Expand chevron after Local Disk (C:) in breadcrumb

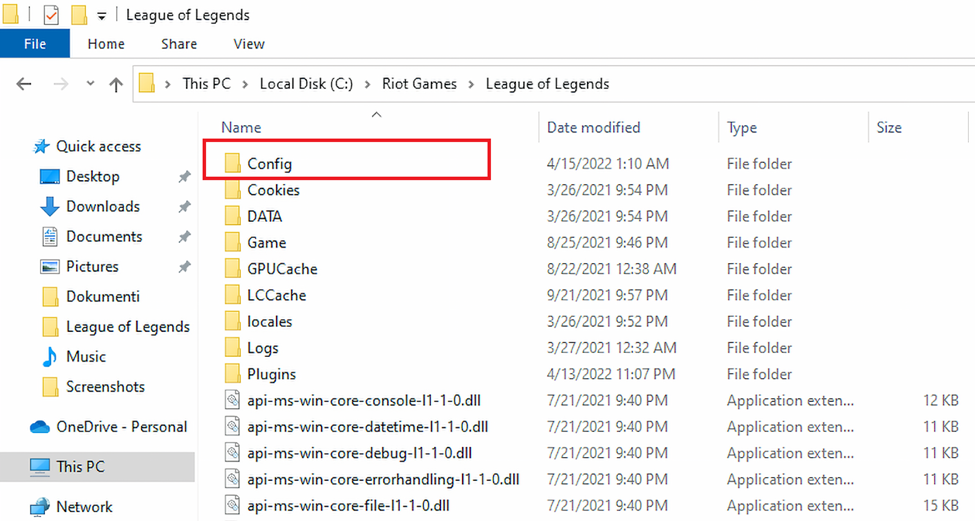coord(367,84)
